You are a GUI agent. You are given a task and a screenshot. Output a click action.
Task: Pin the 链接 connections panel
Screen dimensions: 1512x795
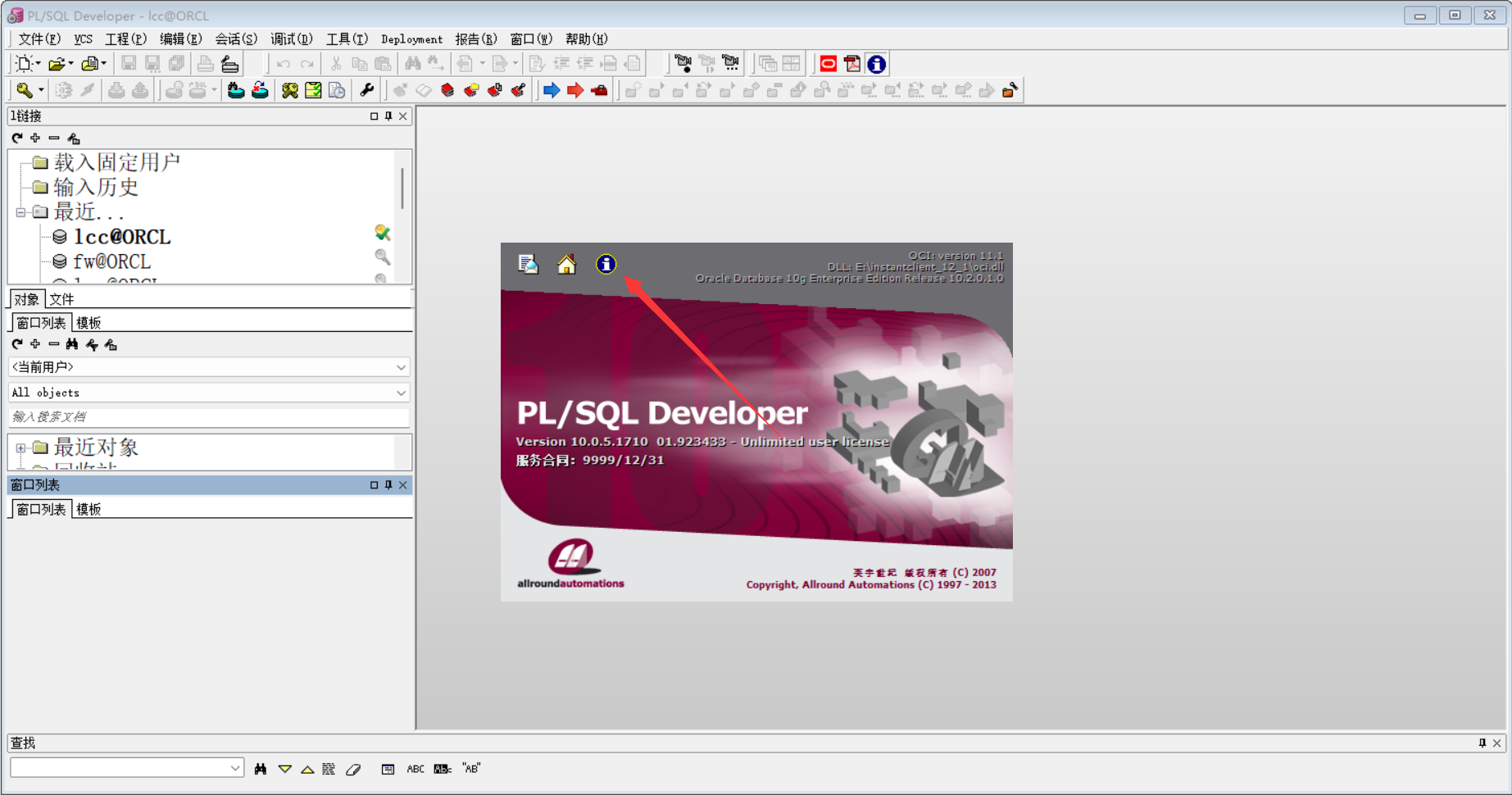pyautogui.click(x=388, y=116)
